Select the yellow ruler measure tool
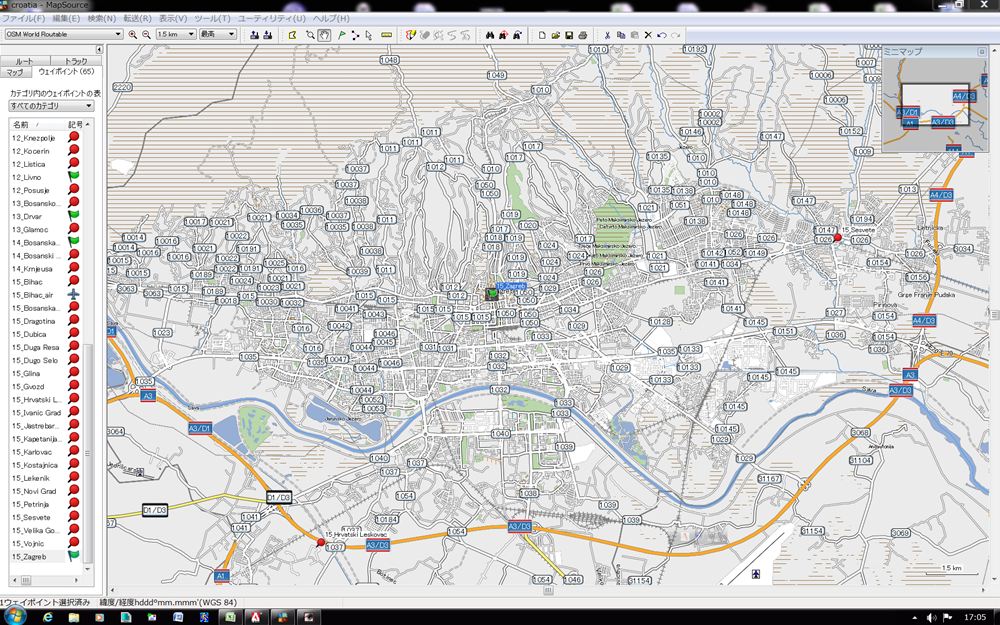 click(386, 35)
